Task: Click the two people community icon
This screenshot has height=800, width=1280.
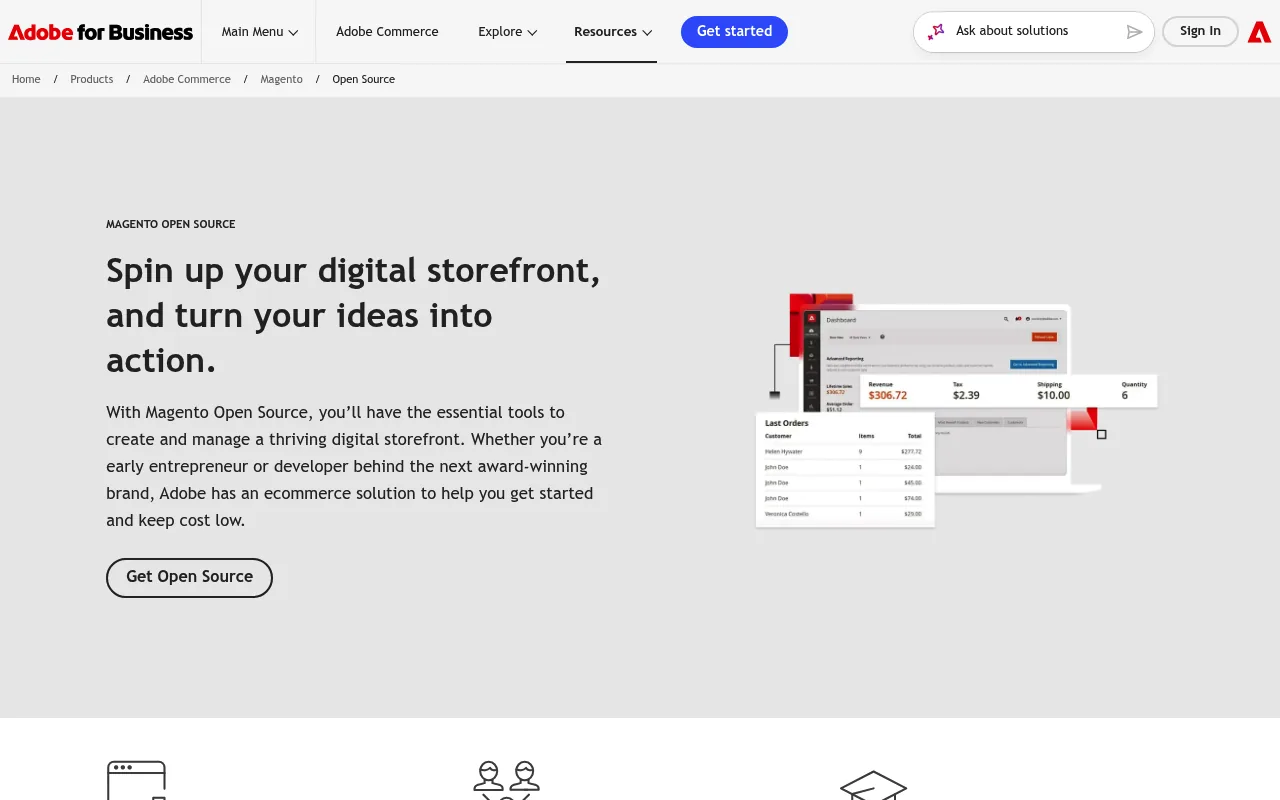Action: point(506,781)
